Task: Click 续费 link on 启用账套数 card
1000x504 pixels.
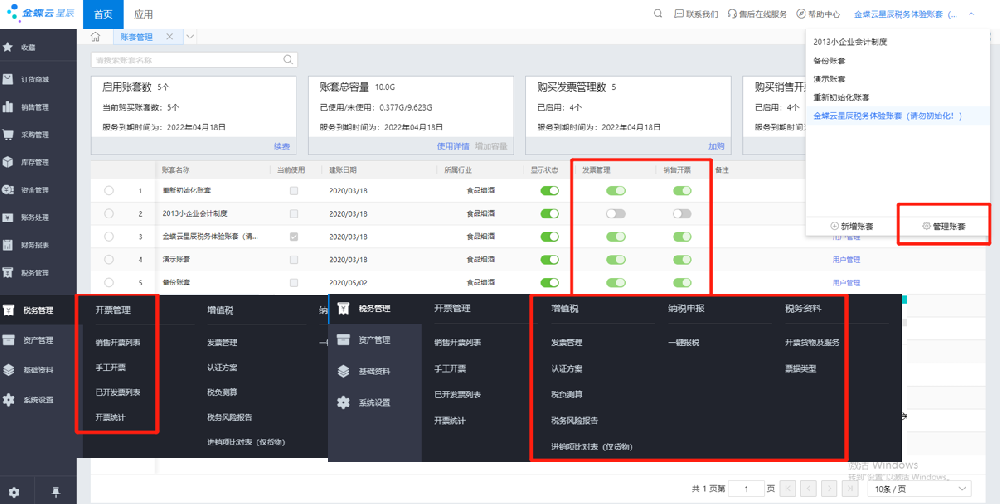Action: [282, 147]
